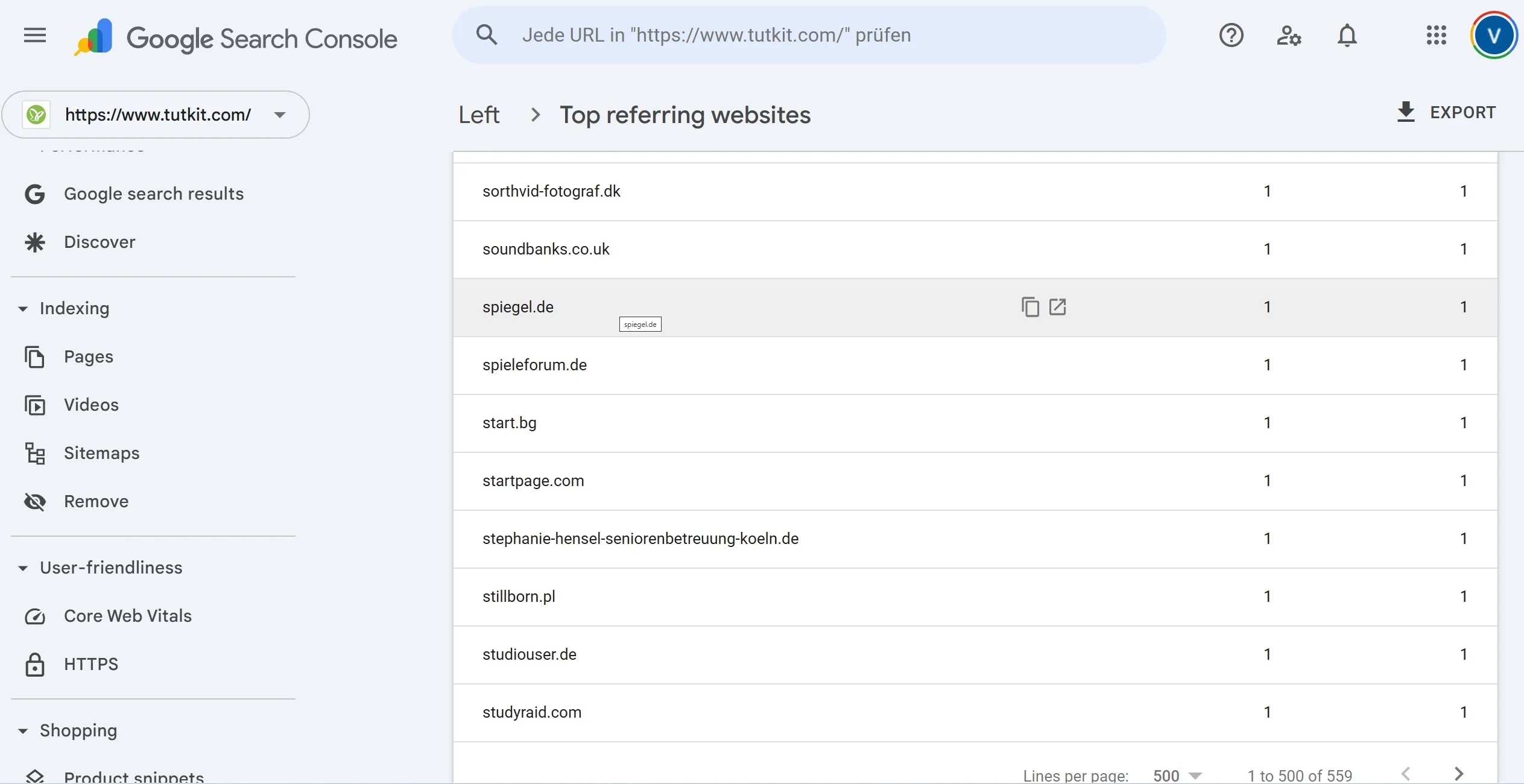Screen dimensions: 1524x784
Task: Click the Left breadcrumb link
Action: click(479, 115)
